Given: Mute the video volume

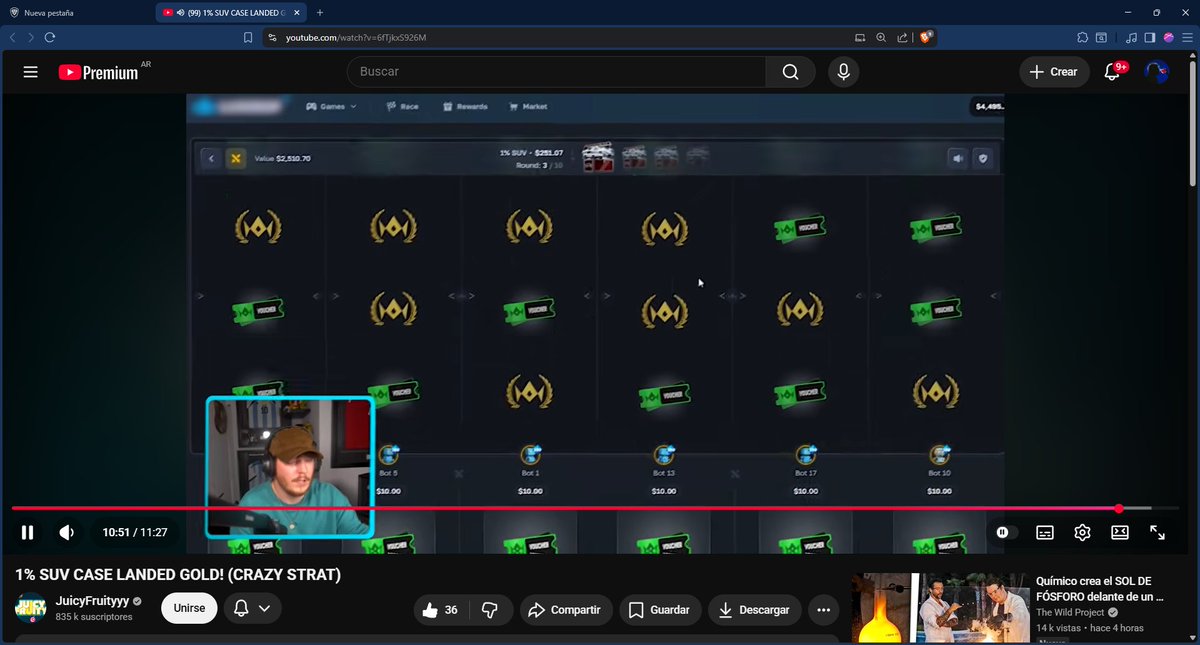Looking at the screenshot, I should tap(66, 533).
